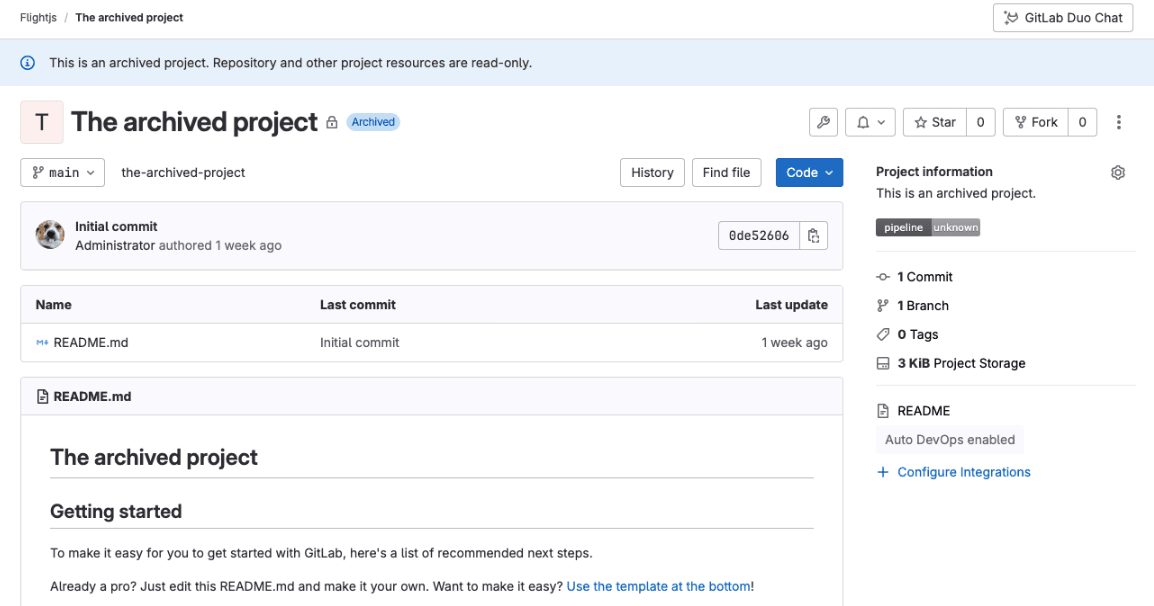Image resolution: width=1154 pixels, height=606 pixels.
Task: Click the pipeline unknown status badge
Action: pyautogui.click(x=927, y=228)
